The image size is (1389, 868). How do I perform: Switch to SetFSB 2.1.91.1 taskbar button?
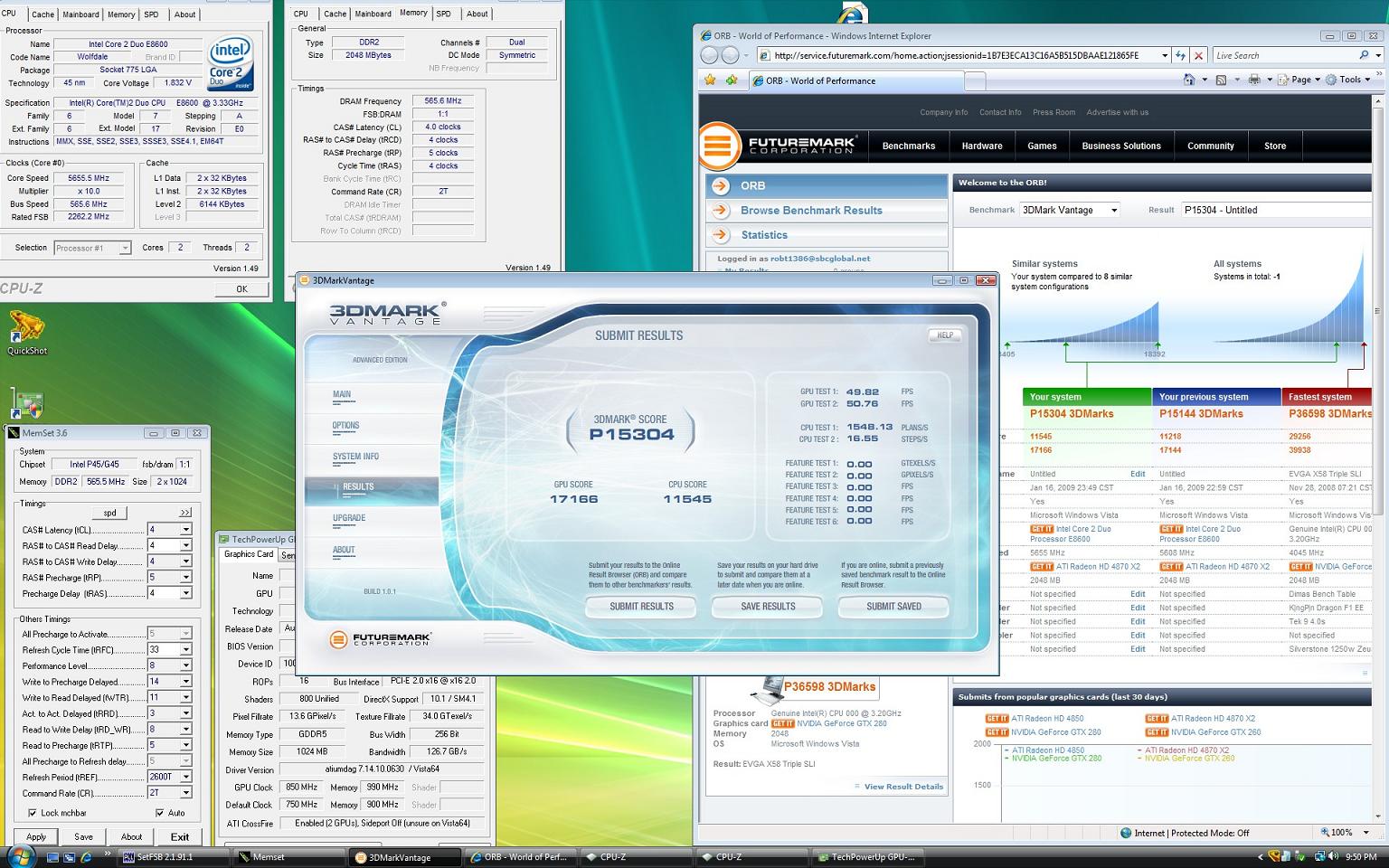[172, 857]
